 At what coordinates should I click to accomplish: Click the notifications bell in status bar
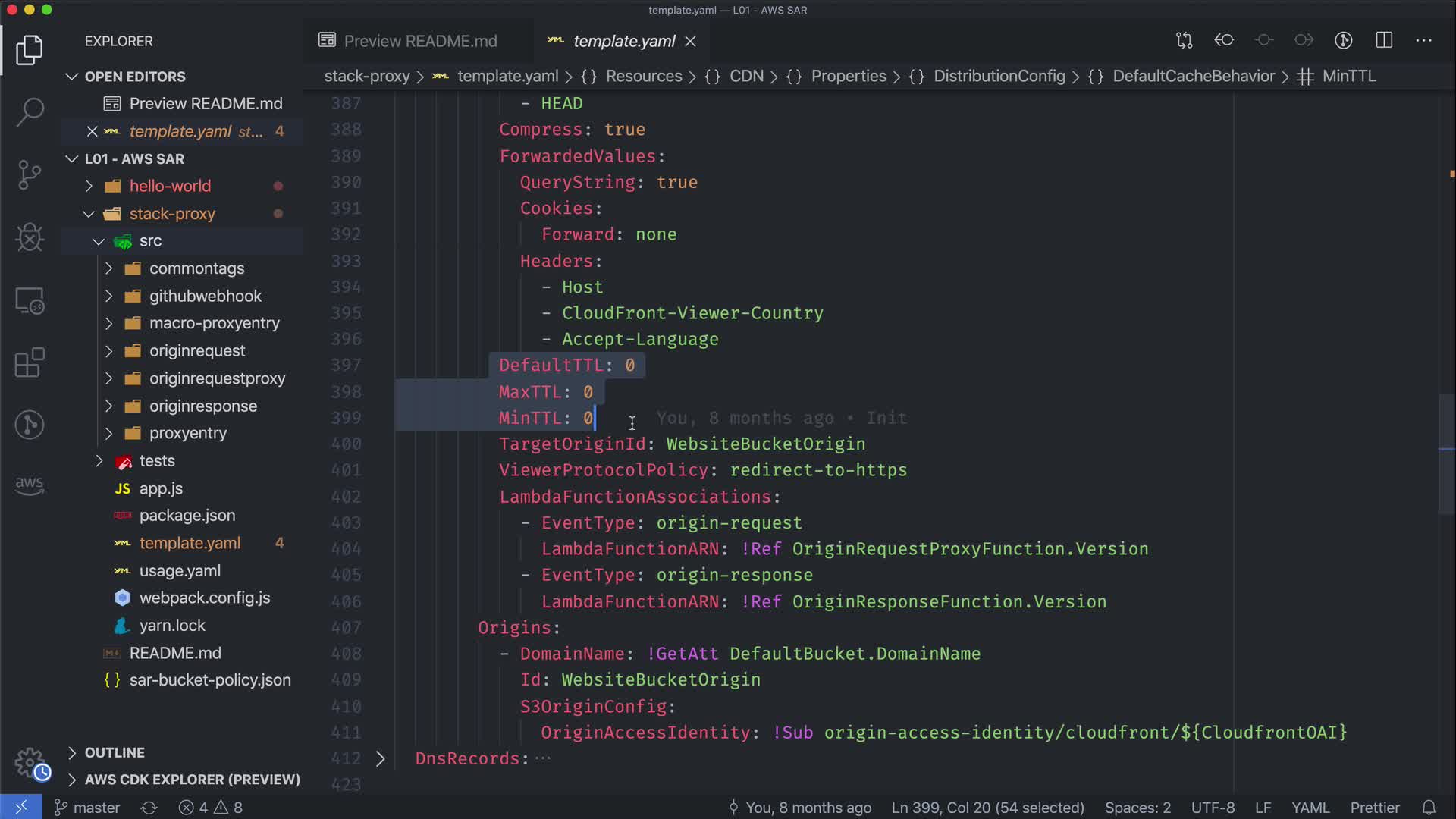coord(1429,808)
